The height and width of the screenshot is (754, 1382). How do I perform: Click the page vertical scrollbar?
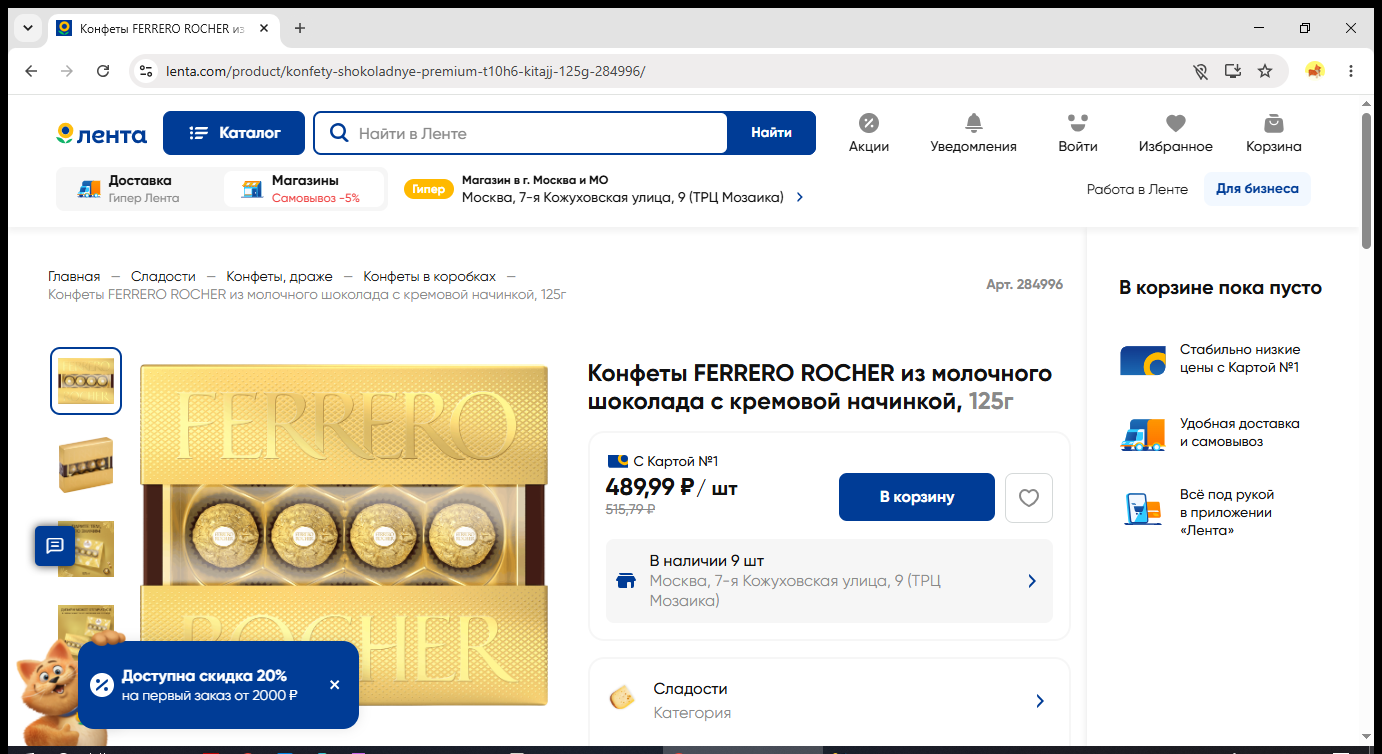pos(1366,180)
